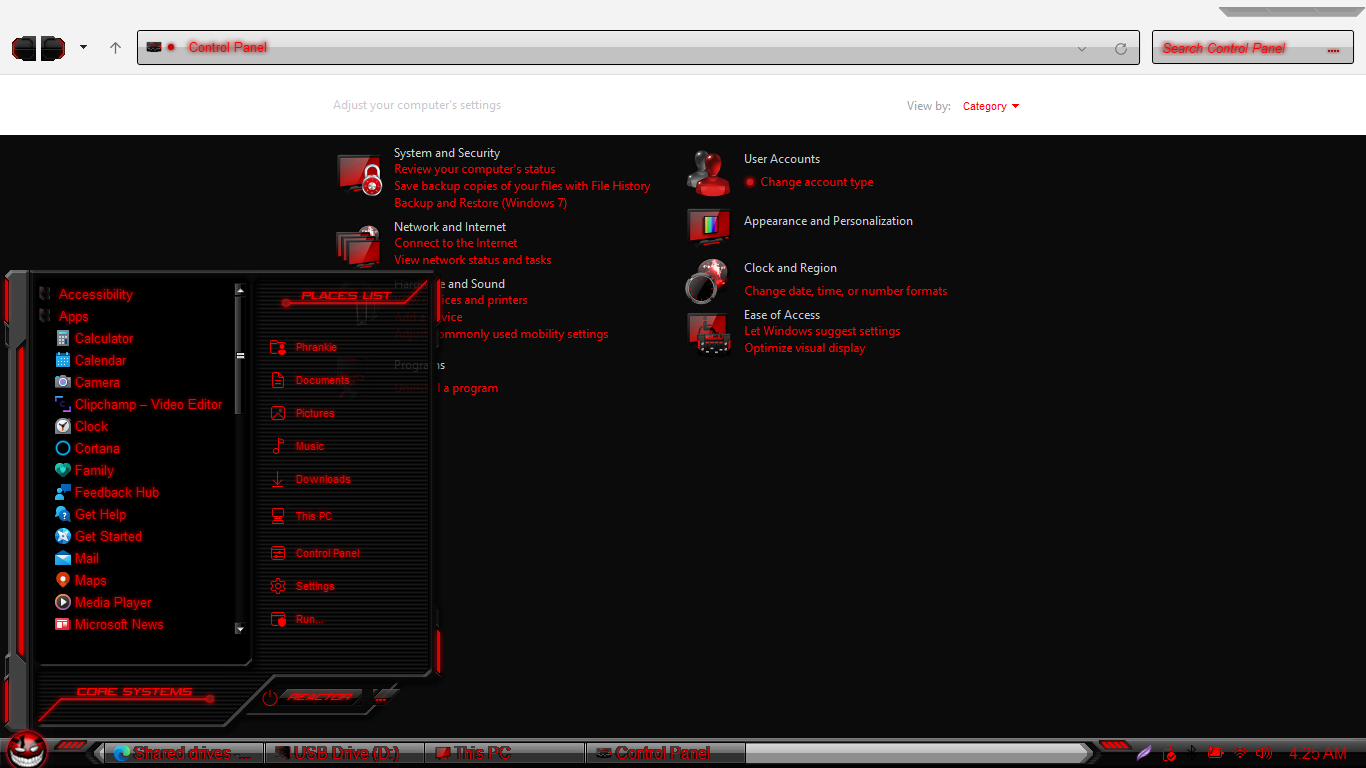Click the apps list scroll-up arrow
This screenshot has height=768, width=1366.
click(x=240, y=290)
